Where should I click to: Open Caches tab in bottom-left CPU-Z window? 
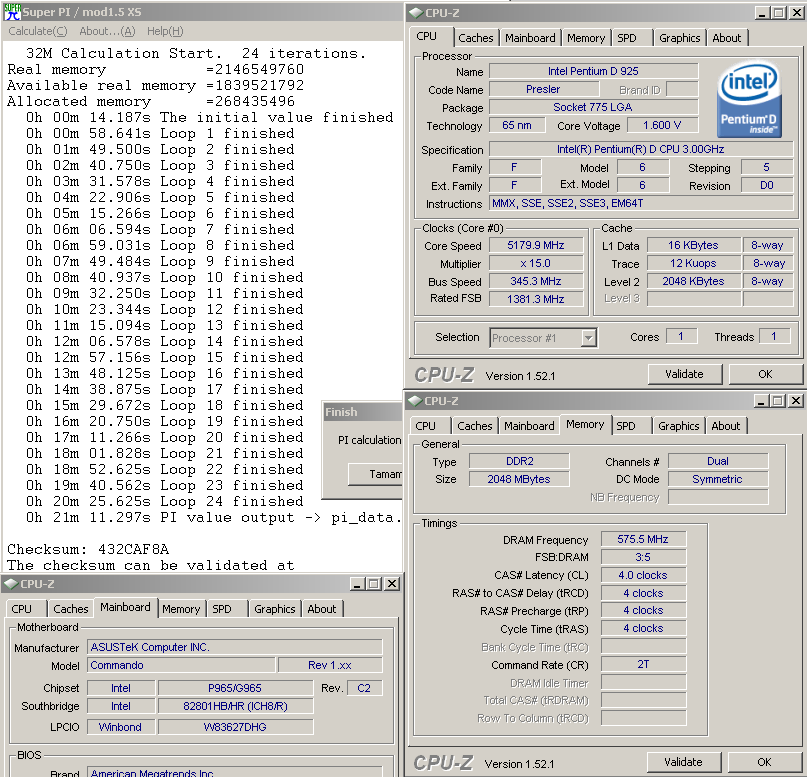pyautogui.click(x=71, y=609)
